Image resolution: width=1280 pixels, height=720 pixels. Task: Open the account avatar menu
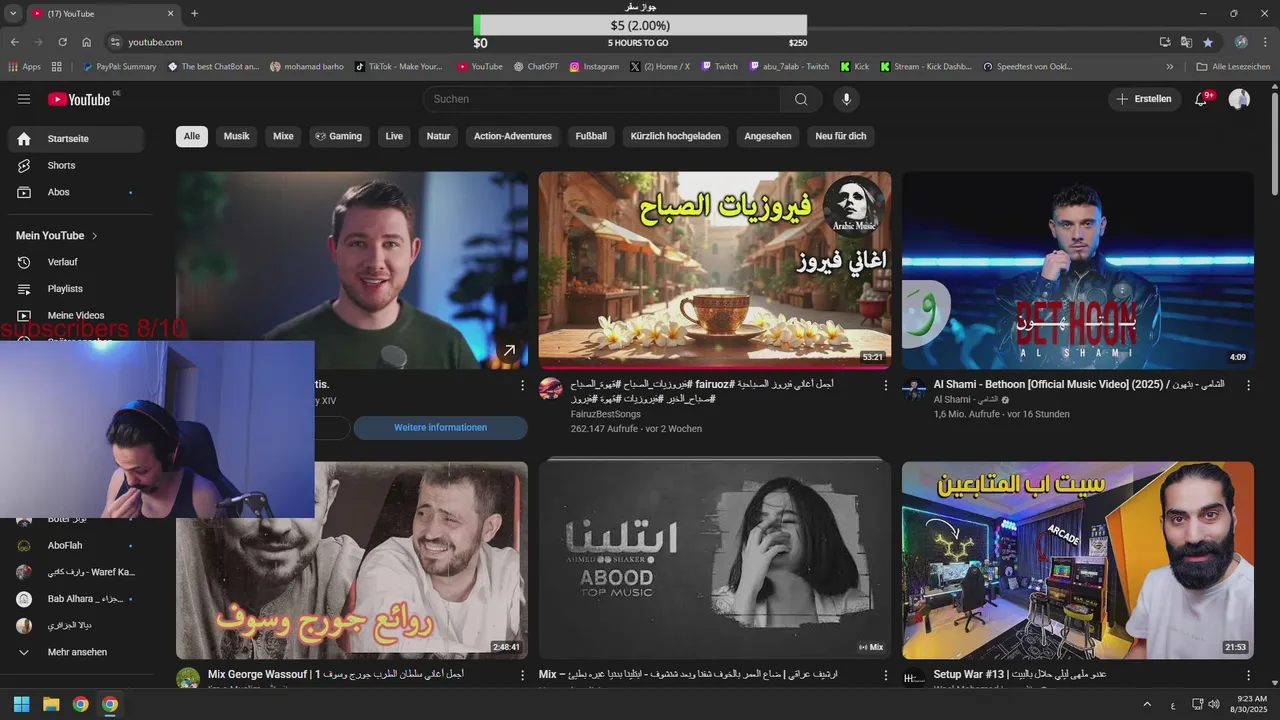pyautogui.click(x=1239, y=99)
